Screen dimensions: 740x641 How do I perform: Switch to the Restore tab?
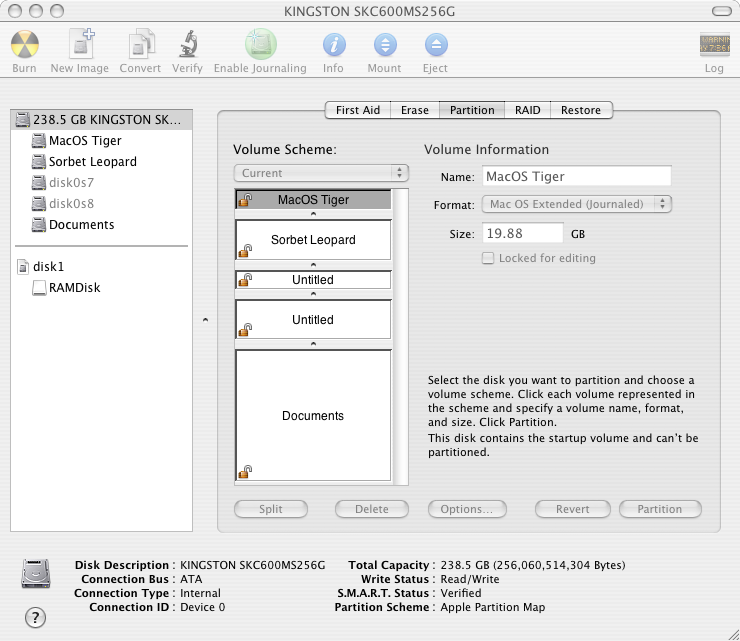pyautogui.click(x=581, y=110)
